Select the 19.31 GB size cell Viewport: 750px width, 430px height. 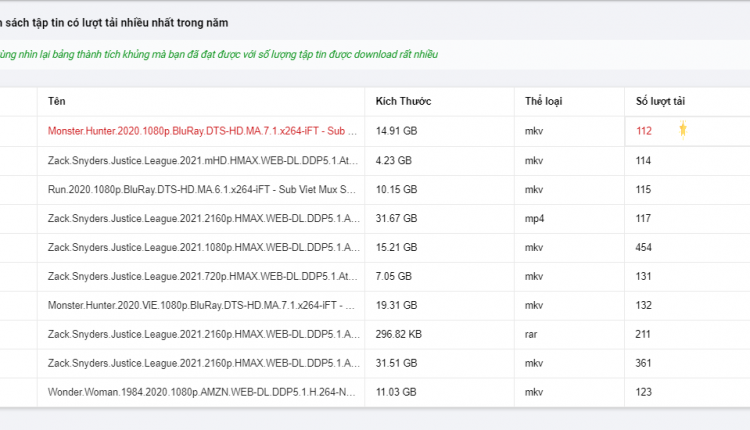coord(396,305)
